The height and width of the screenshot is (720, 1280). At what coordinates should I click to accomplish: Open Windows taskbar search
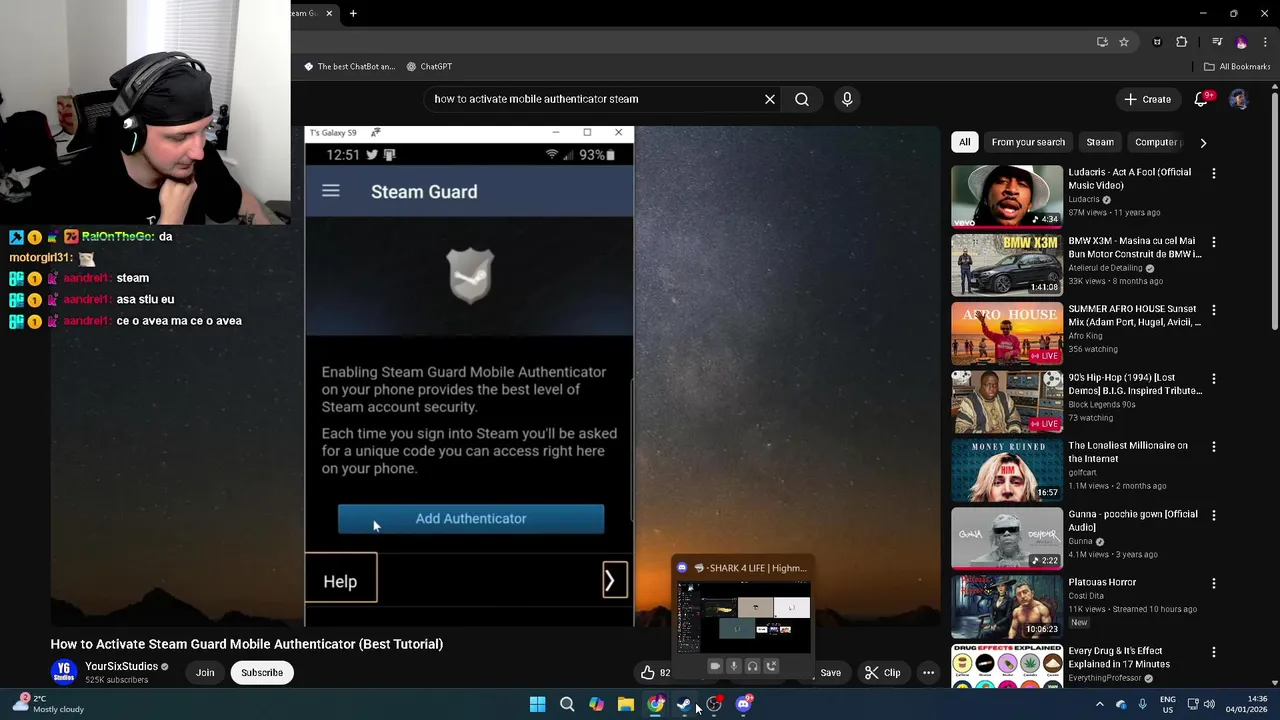567,704
